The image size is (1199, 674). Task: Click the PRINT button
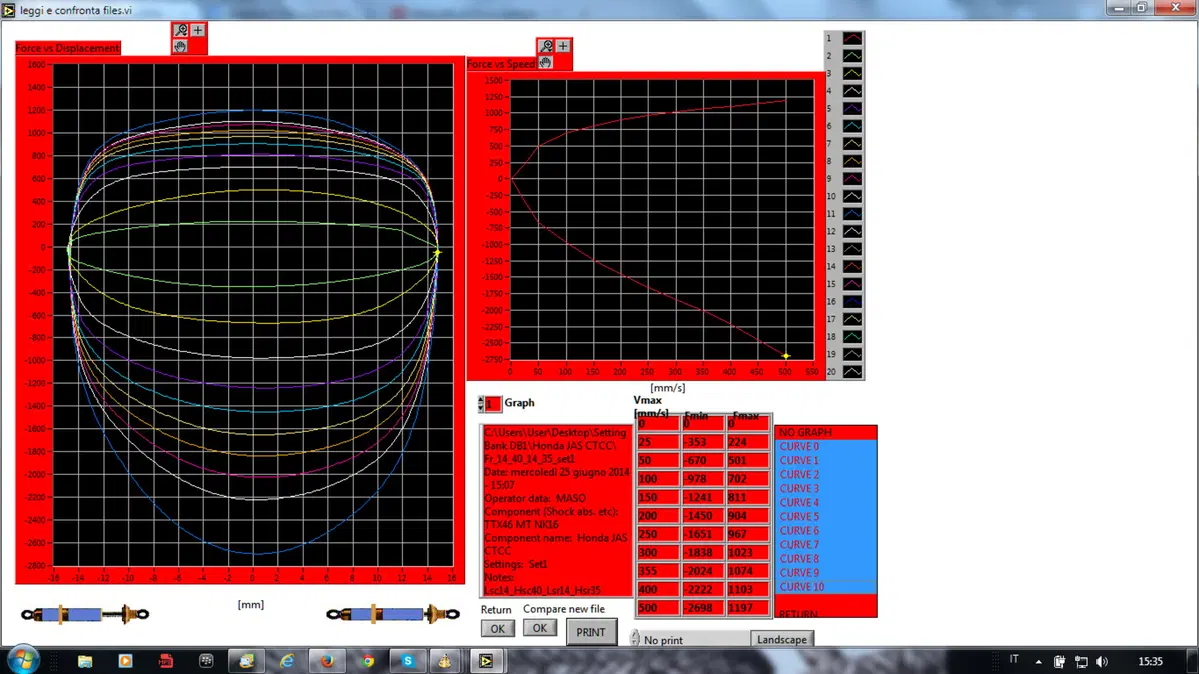coord(591,633)
